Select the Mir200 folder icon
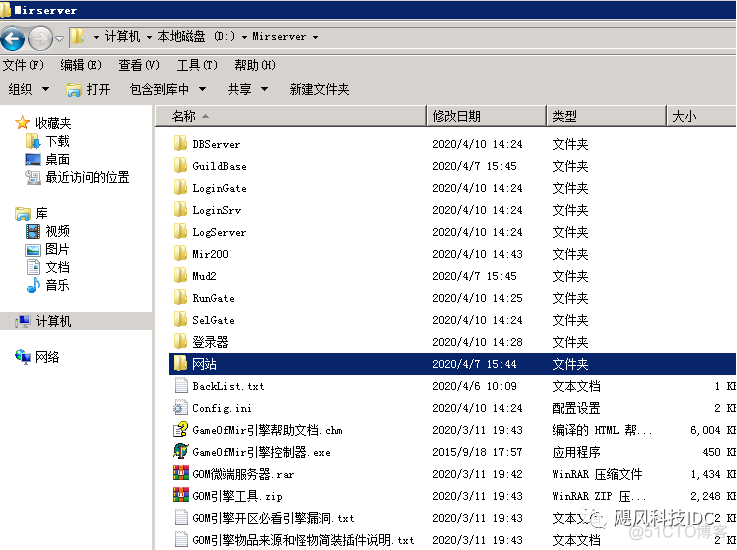This screenshot has height=550, width=737. coord(180,253)
